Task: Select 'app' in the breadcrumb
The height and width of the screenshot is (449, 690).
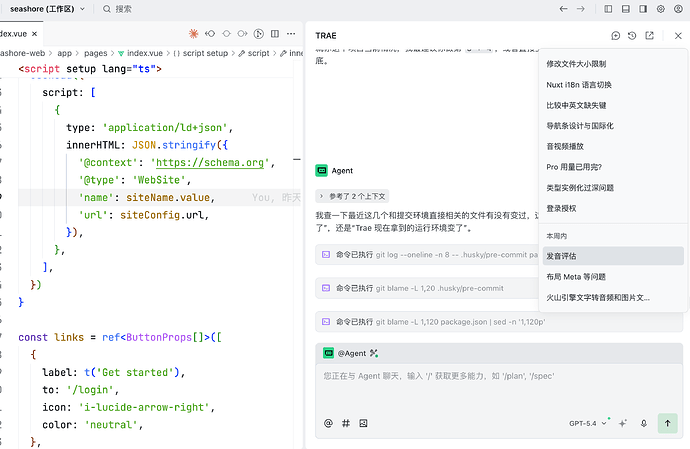Action: pos(64,53)
